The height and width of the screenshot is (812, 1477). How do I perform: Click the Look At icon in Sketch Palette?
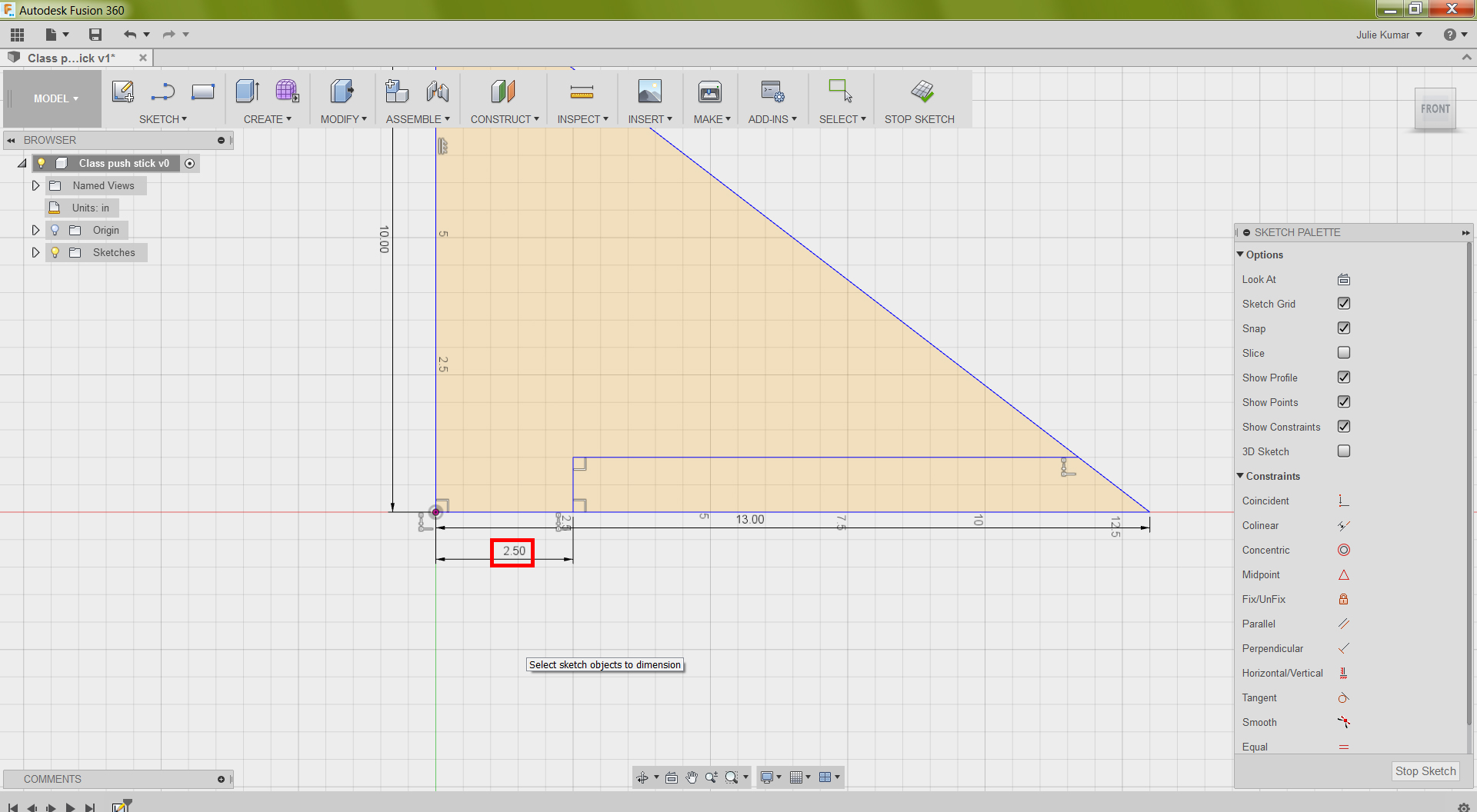pos(1344,280)
